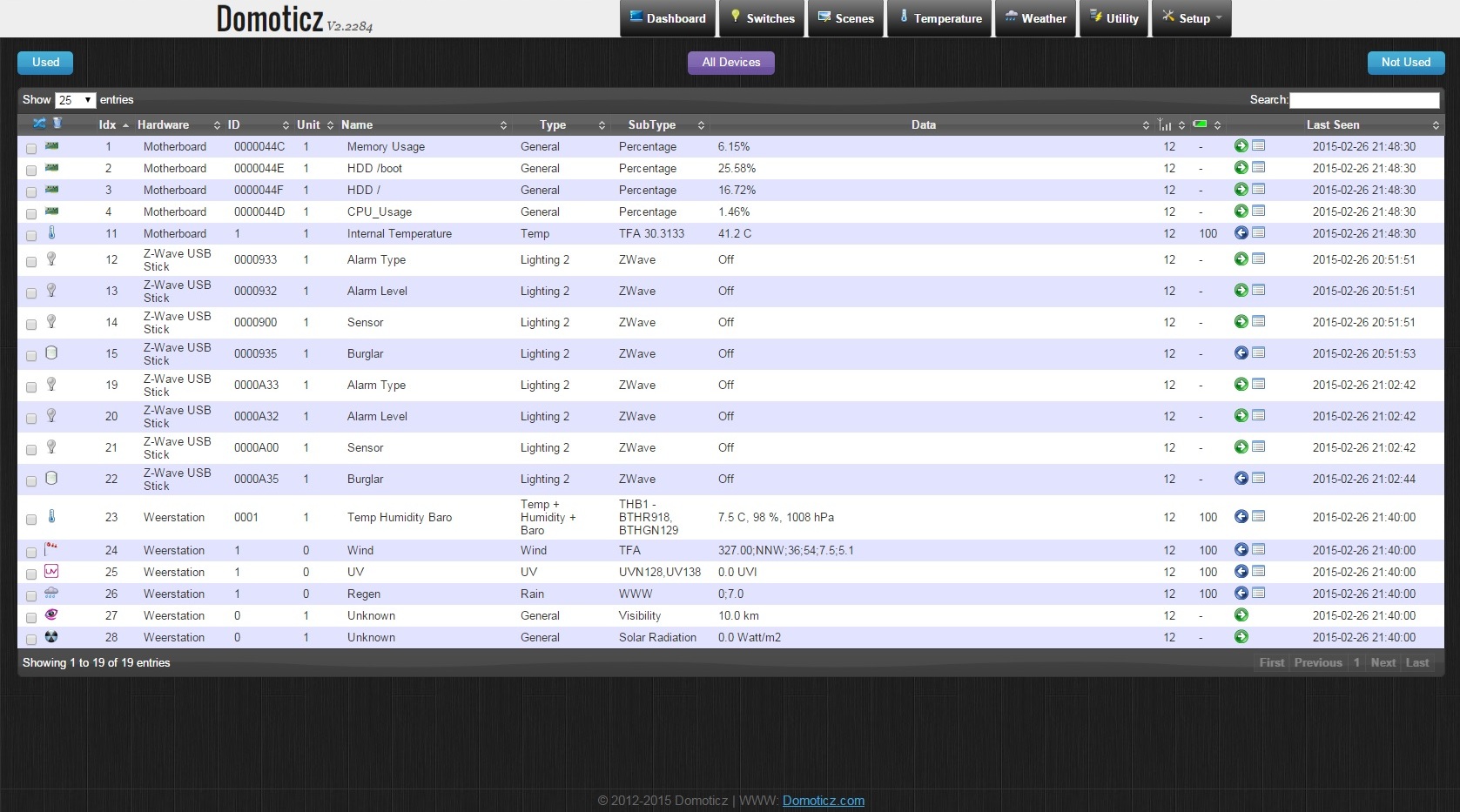Click signal strength column header icon

[1164, 124]
